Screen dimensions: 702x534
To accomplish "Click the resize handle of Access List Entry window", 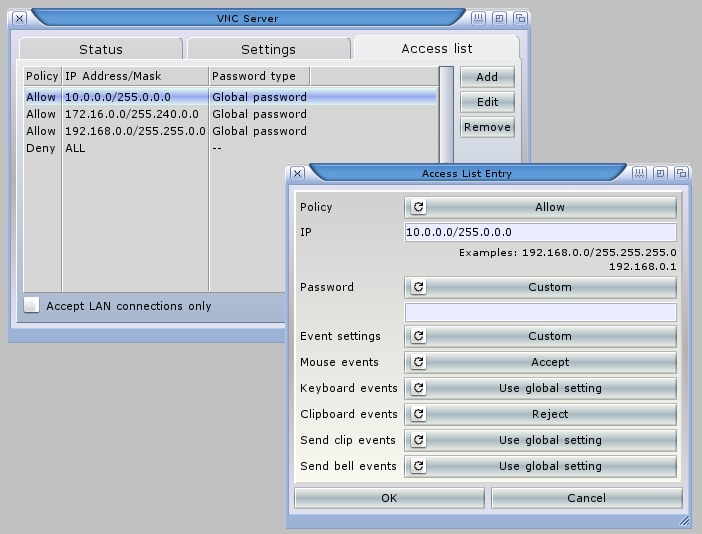I will (684, 521).
